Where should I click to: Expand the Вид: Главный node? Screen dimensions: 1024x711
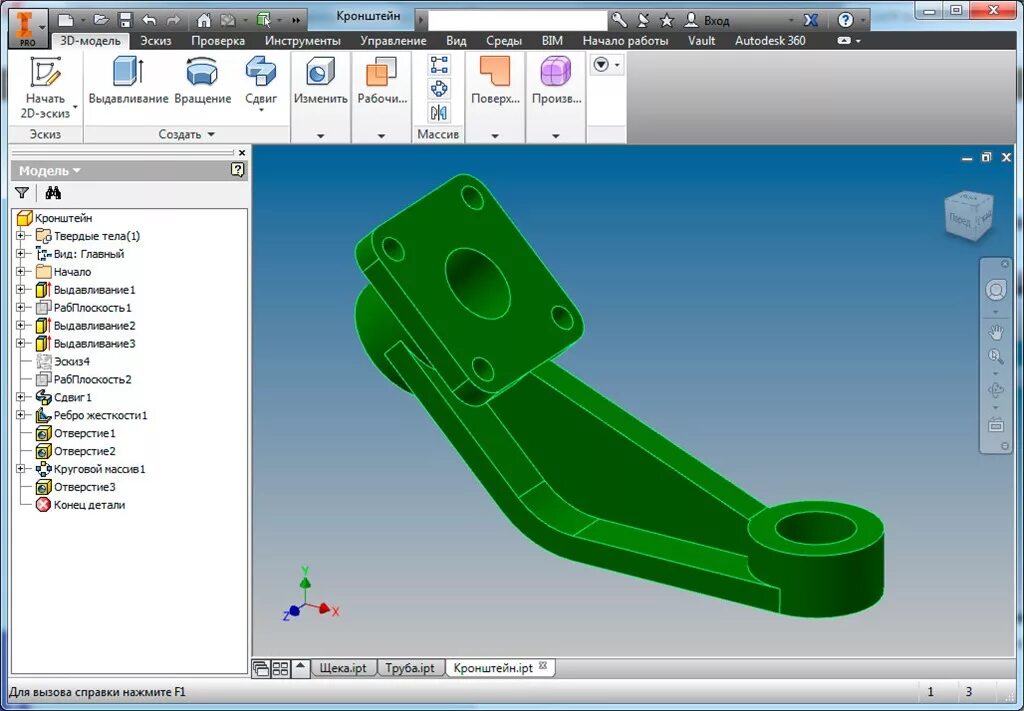(x=20, y=254)
